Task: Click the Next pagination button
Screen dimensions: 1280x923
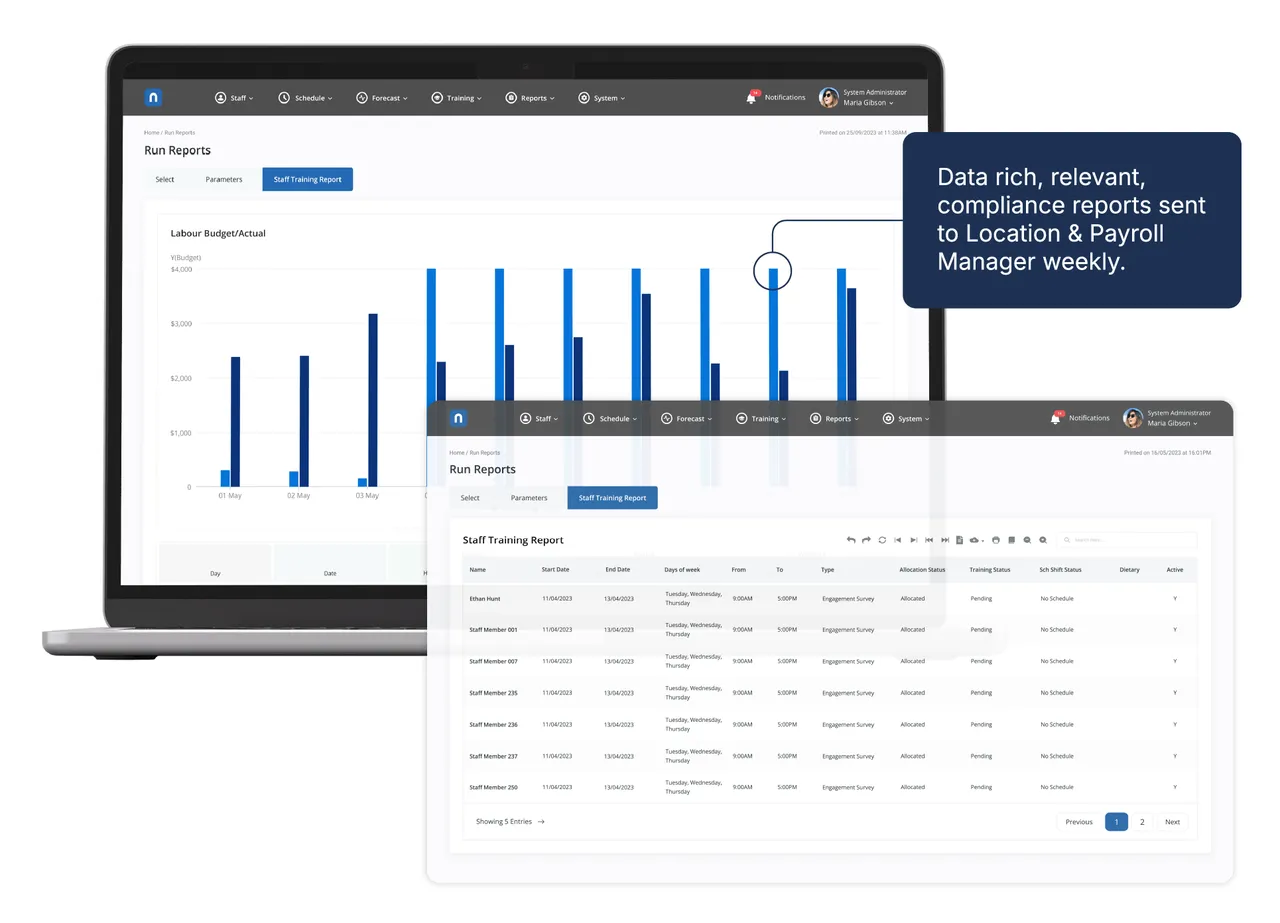Action: 1173,822
